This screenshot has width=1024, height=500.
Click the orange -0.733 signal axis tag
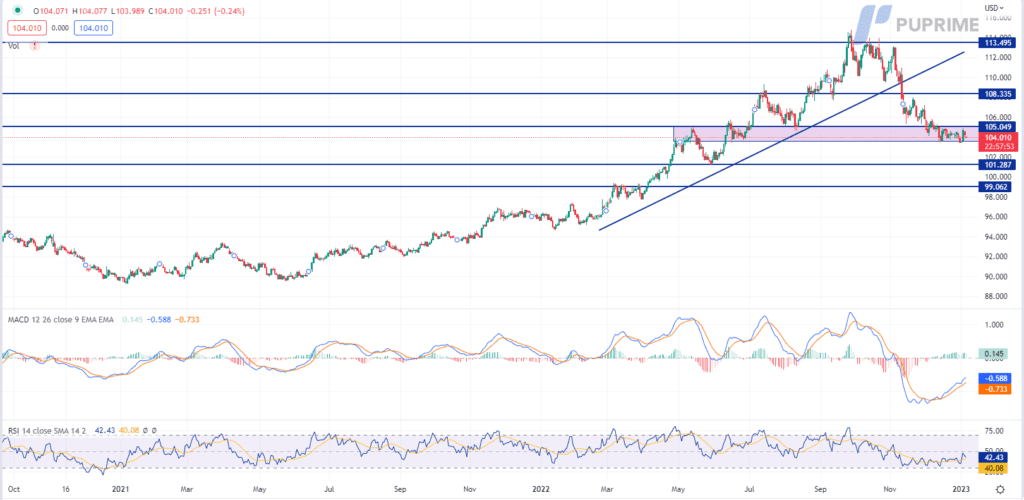click(996, 389)
